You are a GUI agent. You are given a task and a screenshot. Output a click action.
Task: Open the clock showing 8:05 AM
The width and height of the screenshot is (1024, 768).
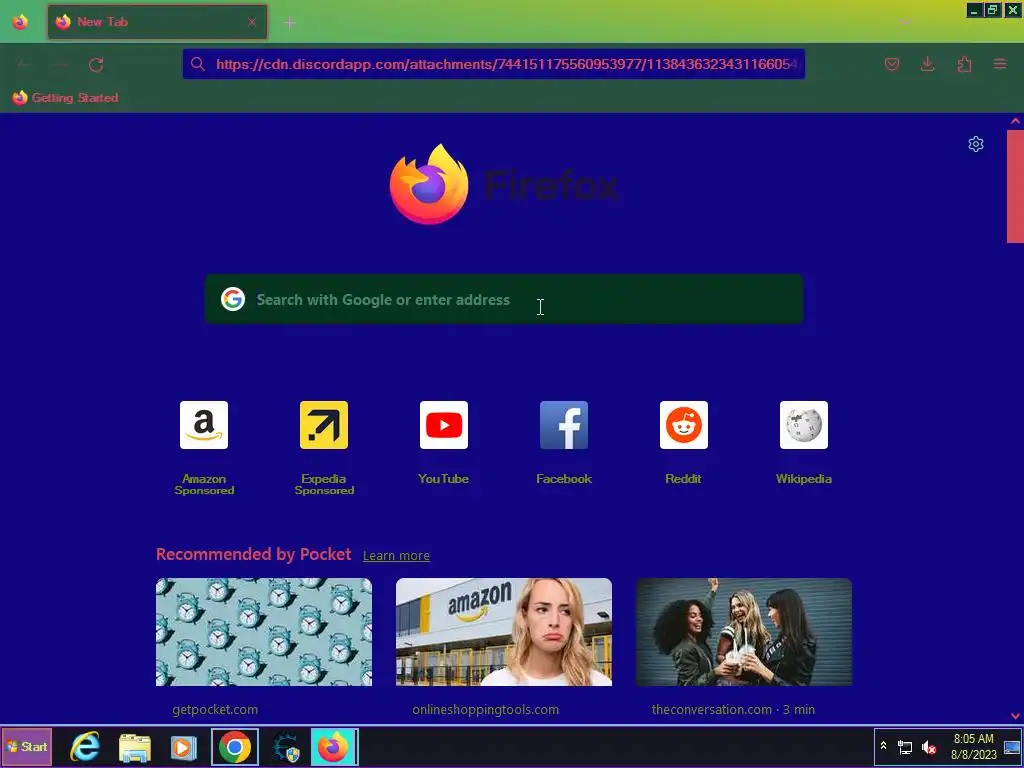(974, 746)
